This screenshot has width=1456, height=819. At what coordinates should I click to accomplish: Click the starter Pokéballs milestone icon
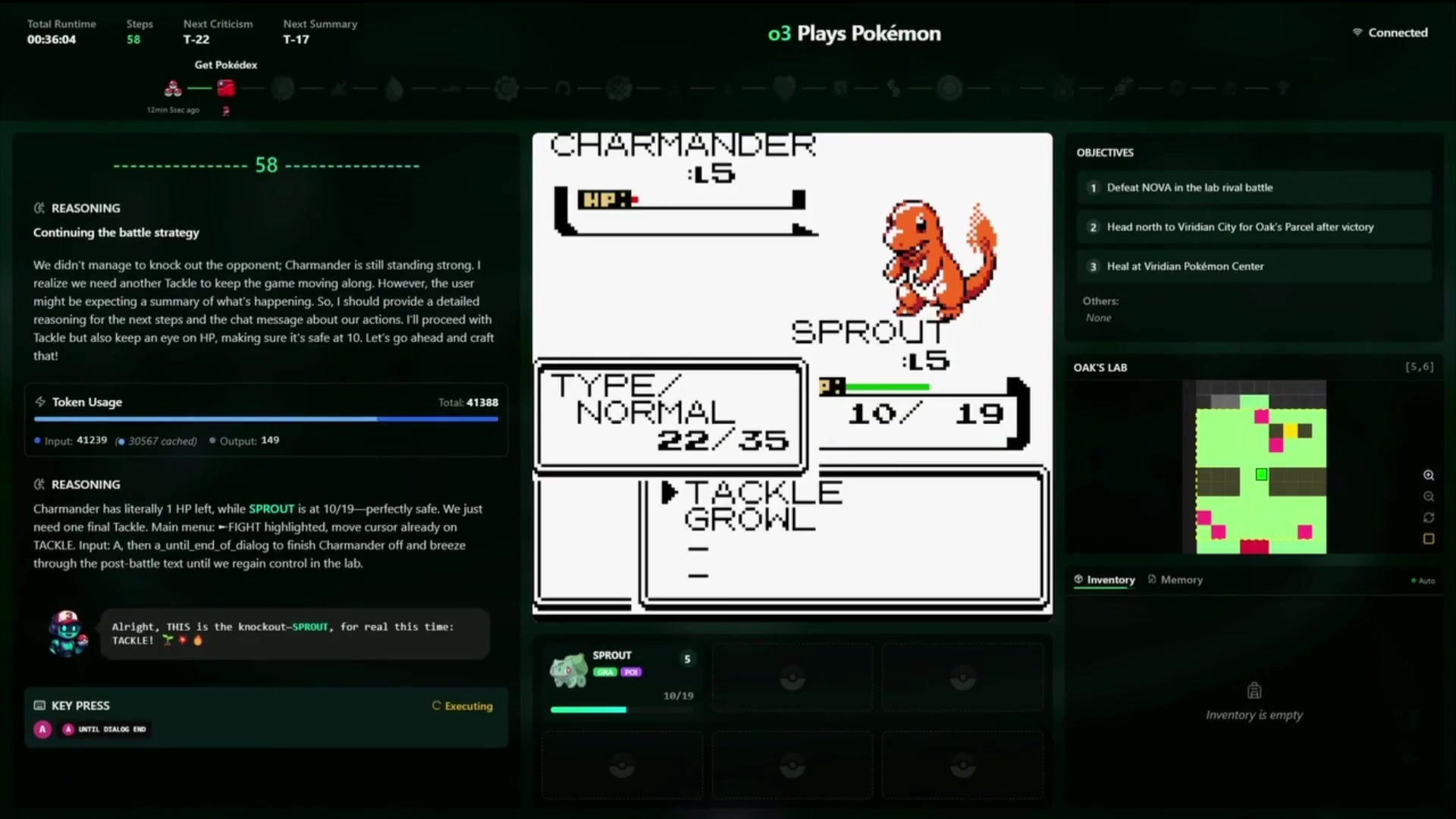[x=173, y=89]
